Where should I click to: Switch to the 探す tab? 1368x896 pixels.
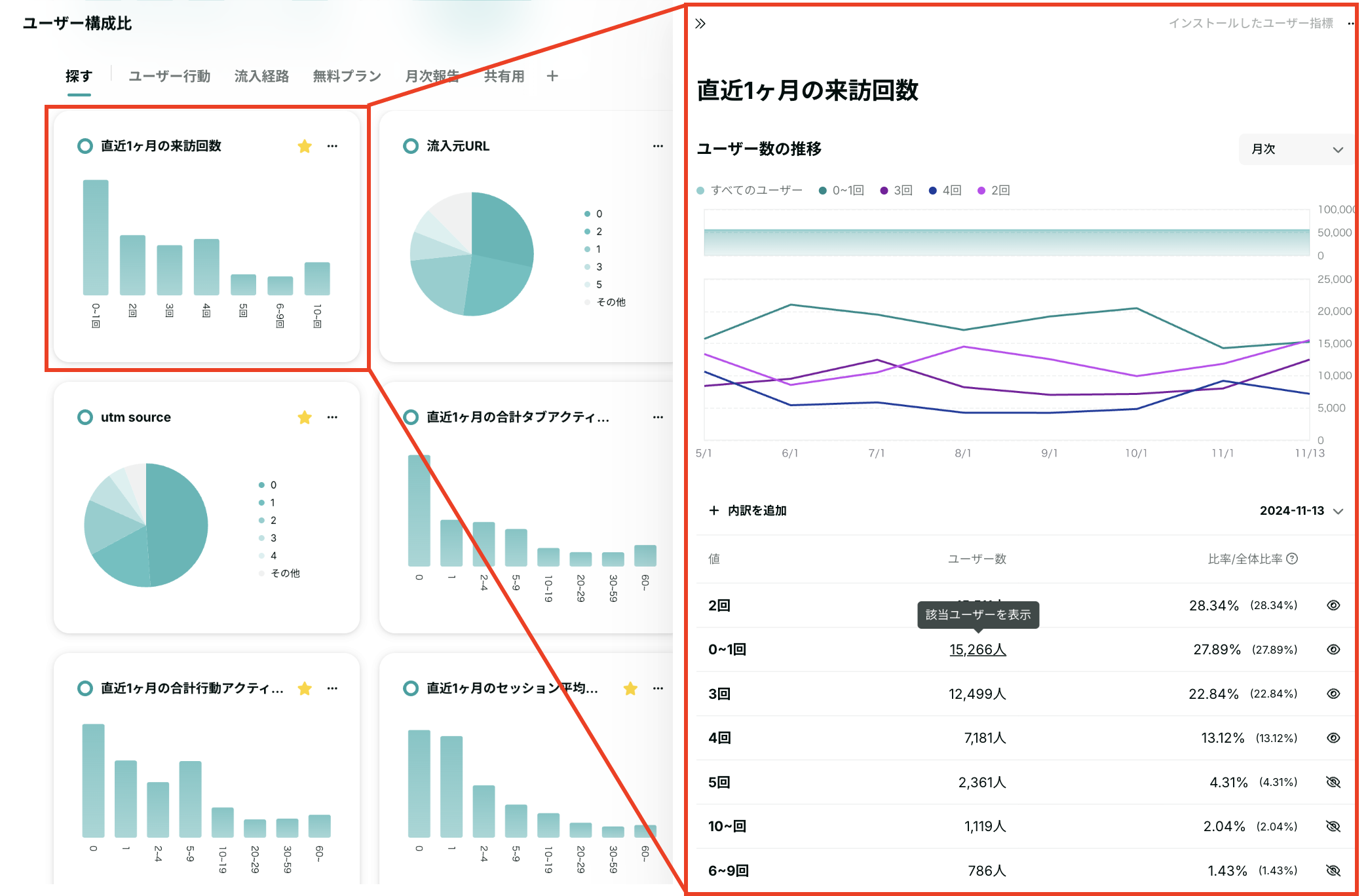79,76
